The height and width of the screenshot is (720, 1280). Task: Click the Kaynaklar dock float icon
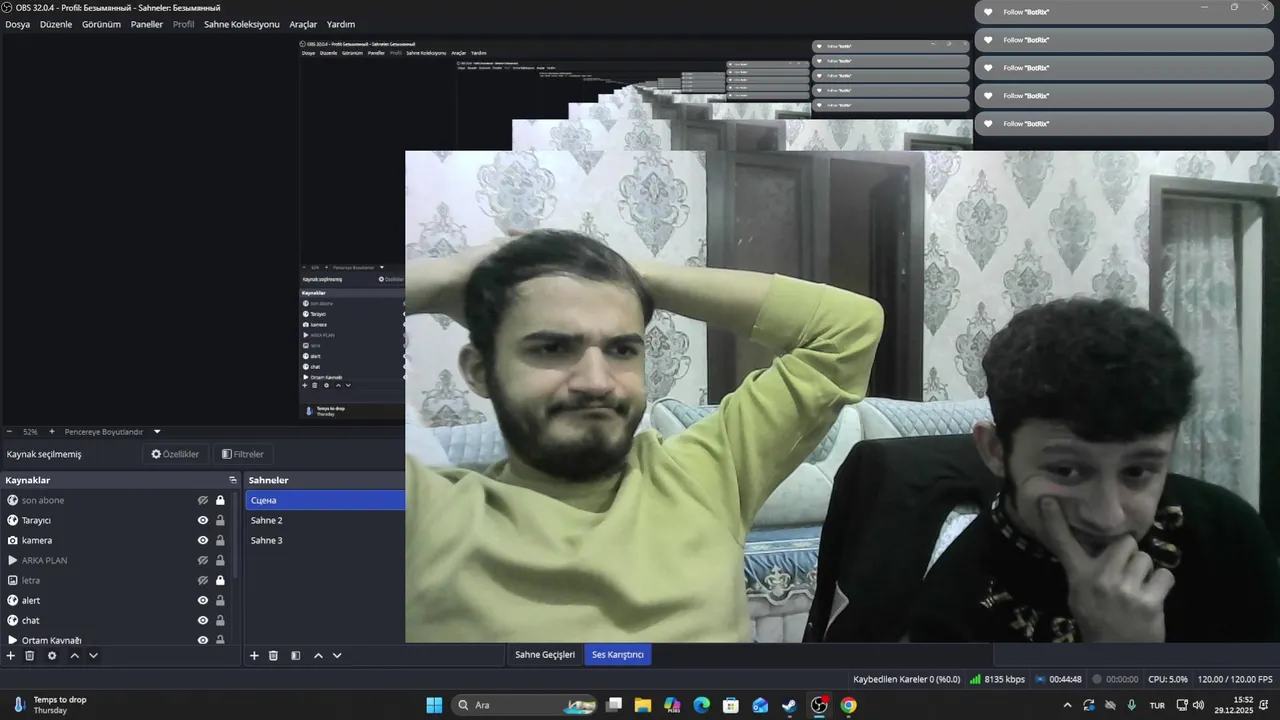233,480
